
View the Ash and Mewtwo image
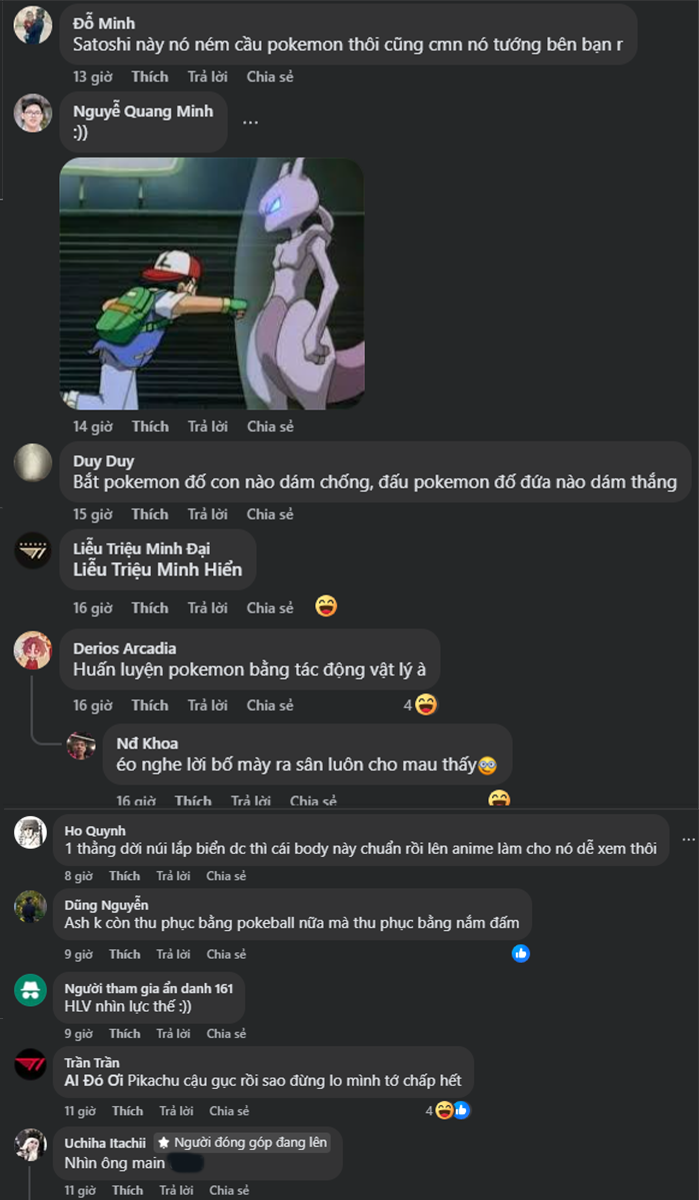click(x=212, y=283)
